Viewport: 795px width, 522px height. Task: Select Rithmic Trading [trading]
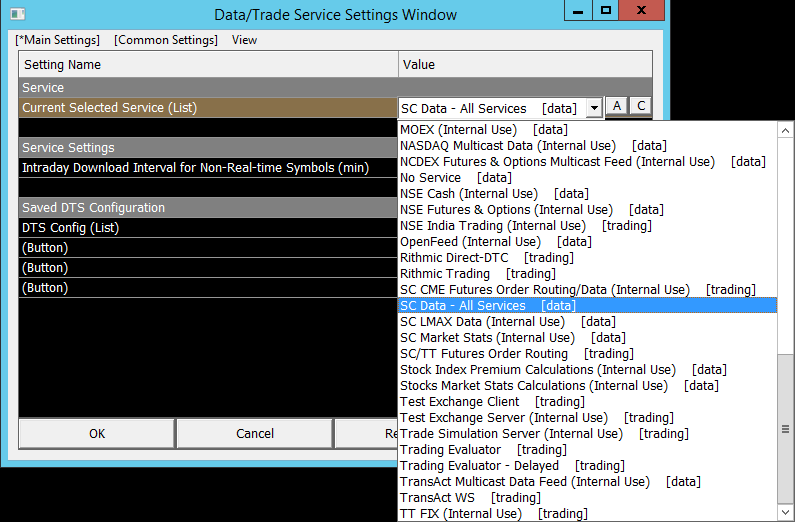588,274
